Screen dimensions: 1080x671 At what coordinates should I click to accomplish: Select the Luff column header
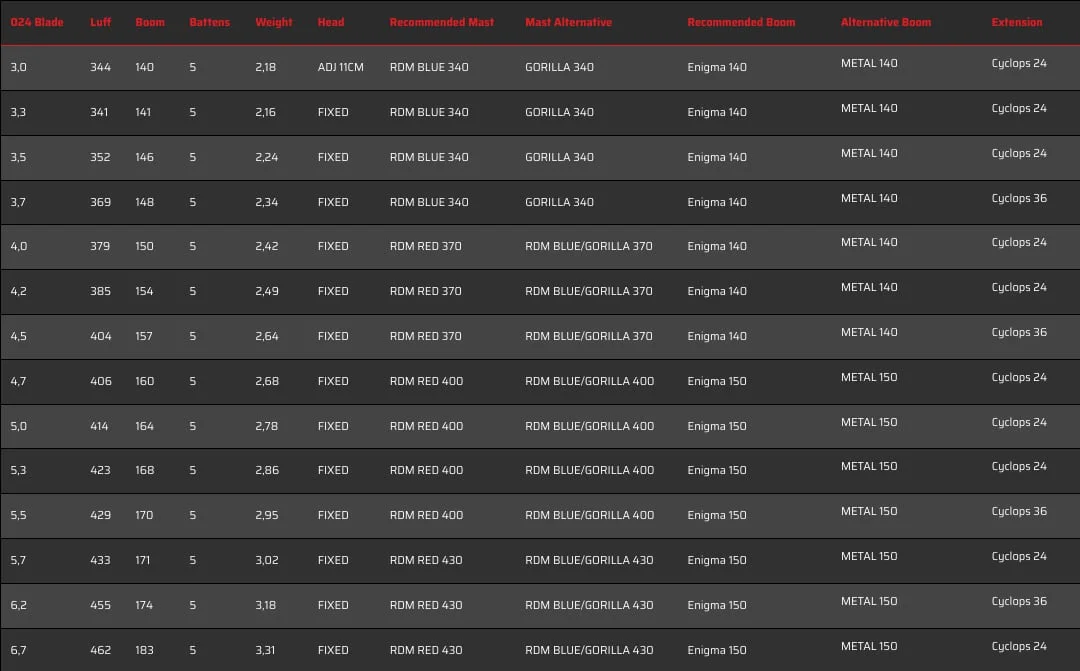pyautogui.click(x=100, y=22)
